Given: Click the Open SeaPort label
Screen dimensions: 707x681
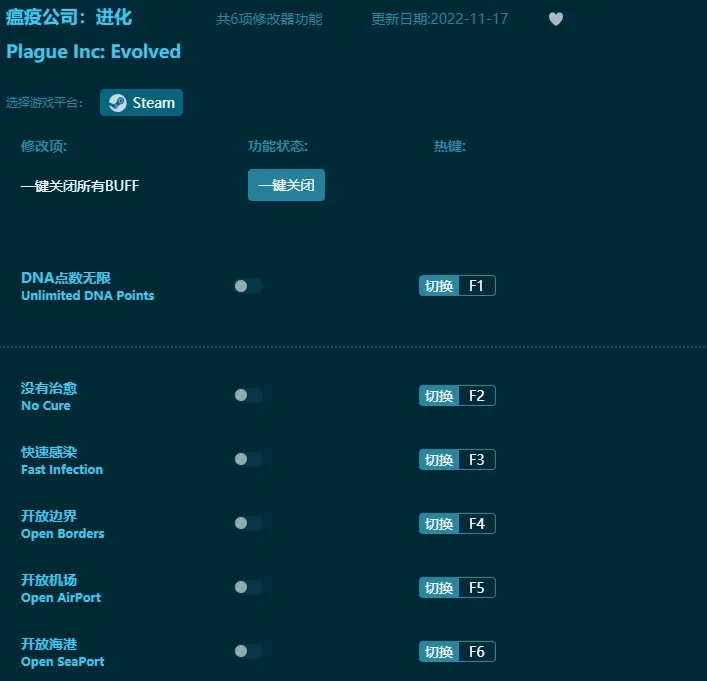Looking at the screenshot, I should (x=62, y=662).
